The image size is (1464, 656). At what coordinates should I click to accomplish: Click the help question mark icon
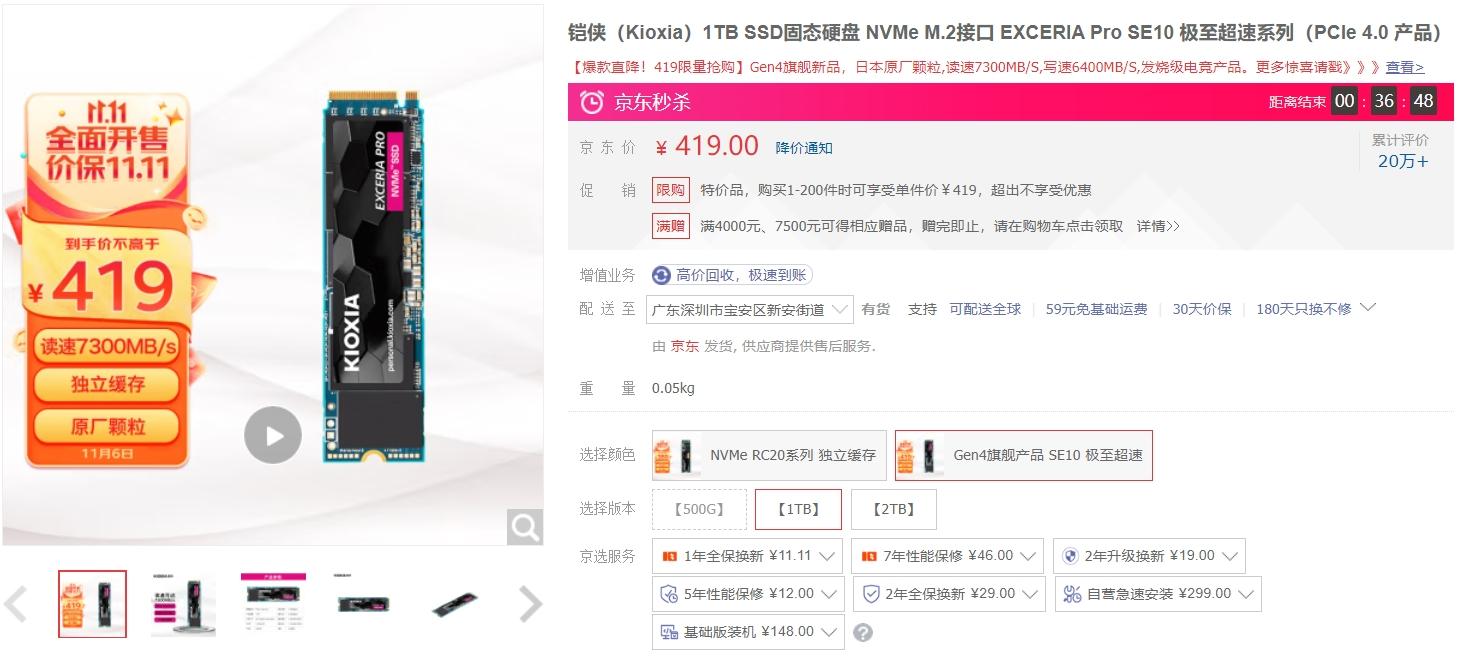[863, 632]
